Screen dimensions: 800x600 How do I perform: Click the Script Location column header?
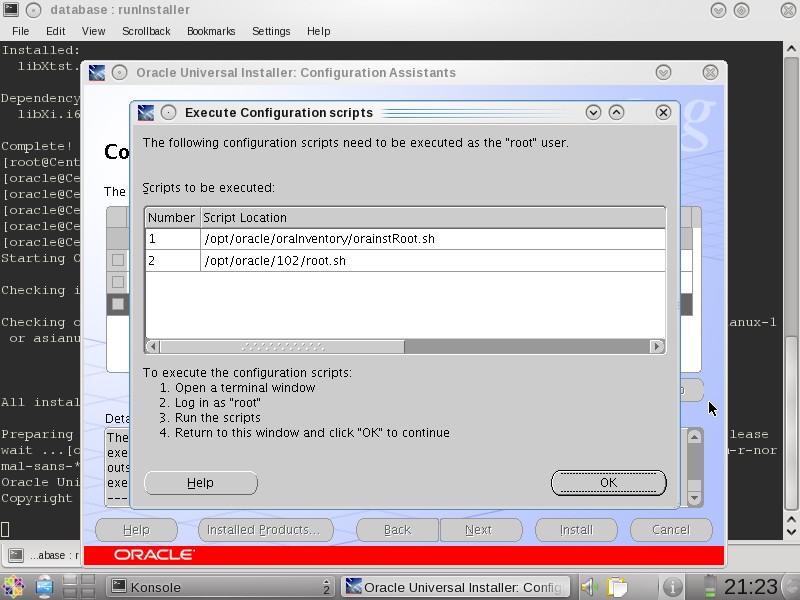pyautogui.click(x=433, y=218)
